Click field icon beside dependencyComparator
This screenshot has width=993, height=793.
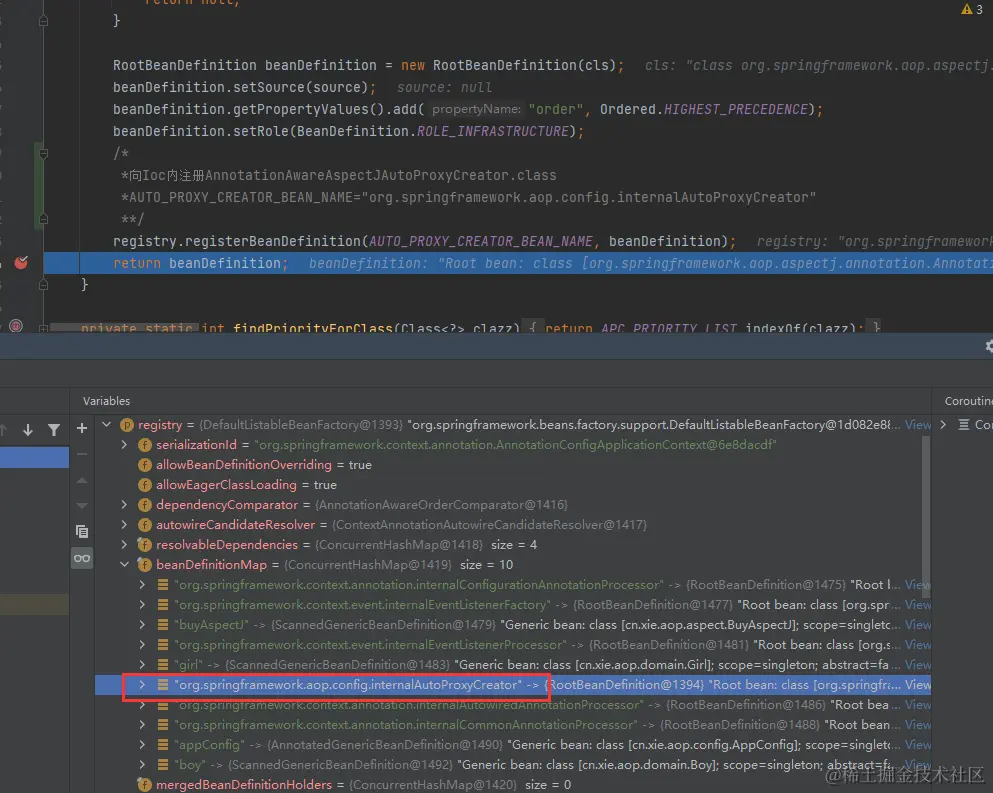coord(144,505)
